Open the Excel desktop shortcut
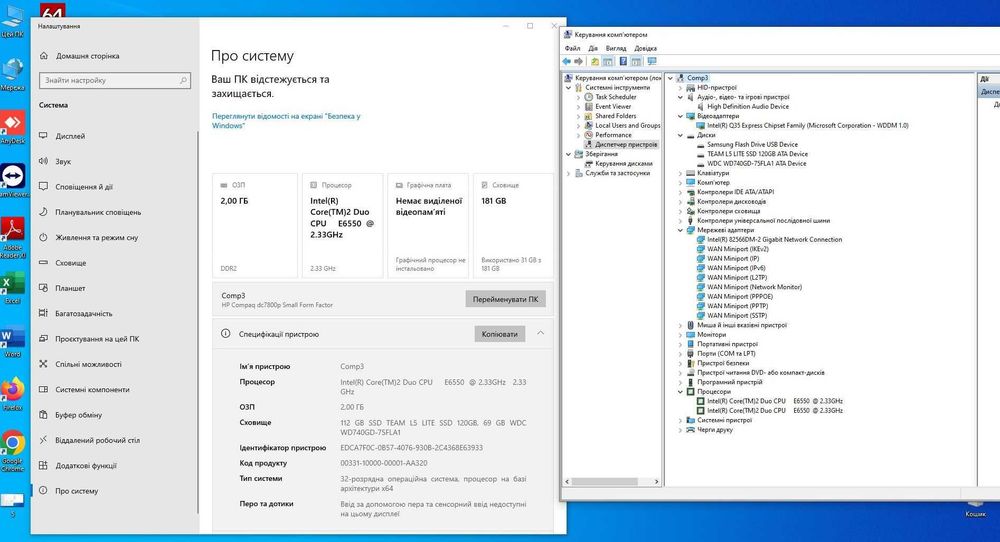Screen dimensions: 1000x542 click(13, 288)
